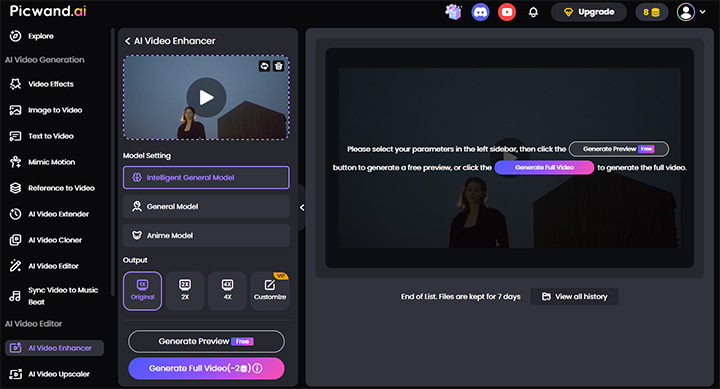Select Anime Model option
Viewport: 720px width, 389px height.
[206, 235]
